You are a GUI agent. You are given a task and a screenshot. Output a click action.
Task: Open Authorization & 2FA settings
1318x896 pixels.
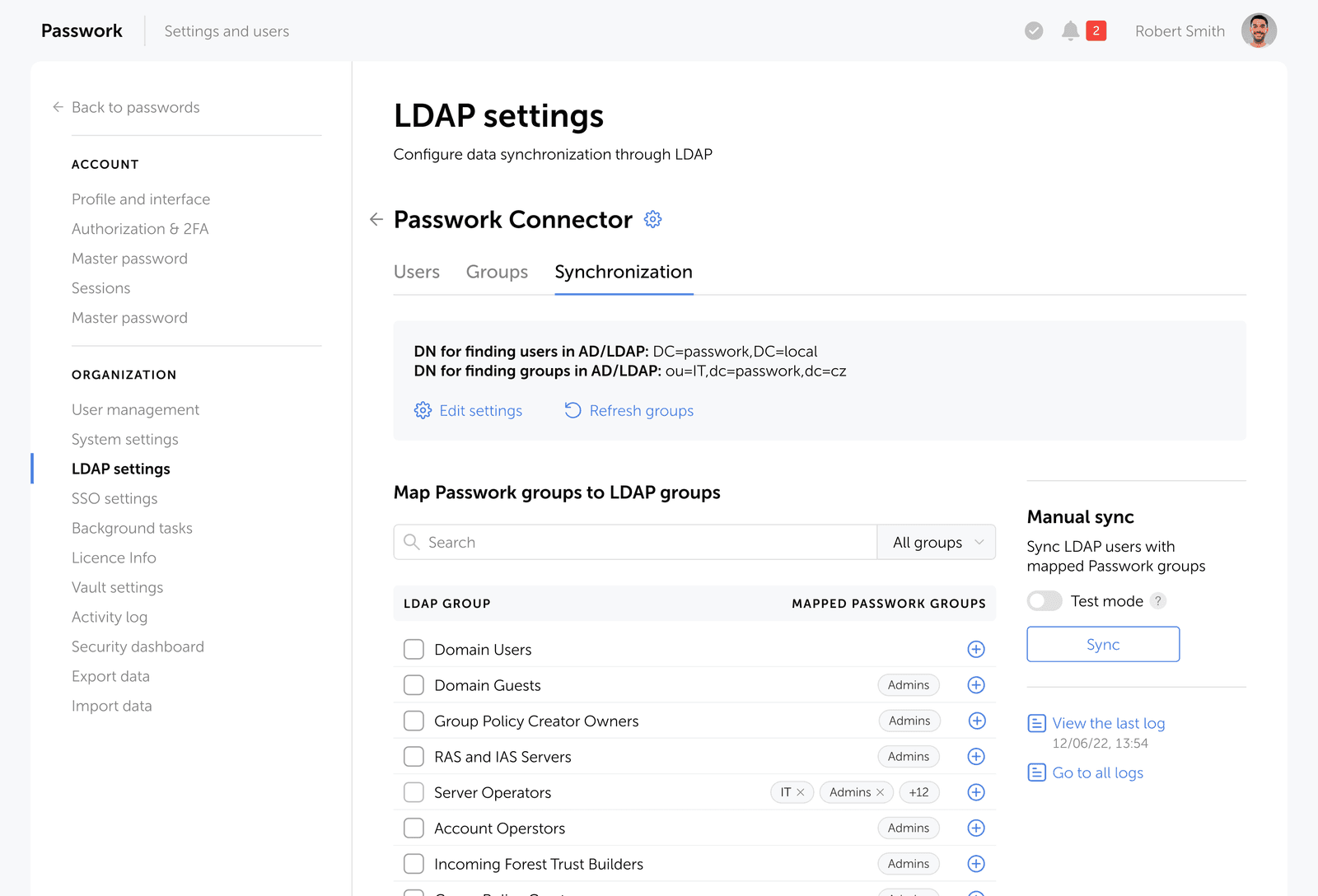tap(140, 229)
